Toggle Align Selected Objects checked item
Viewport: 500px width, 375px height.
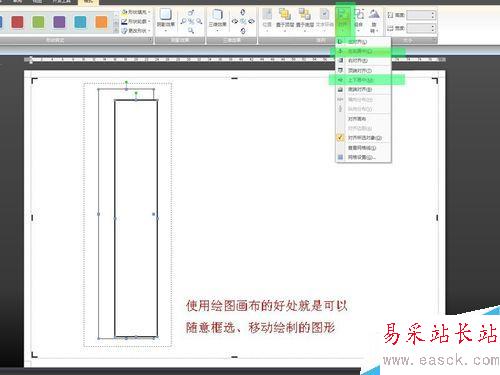[363, 138]
